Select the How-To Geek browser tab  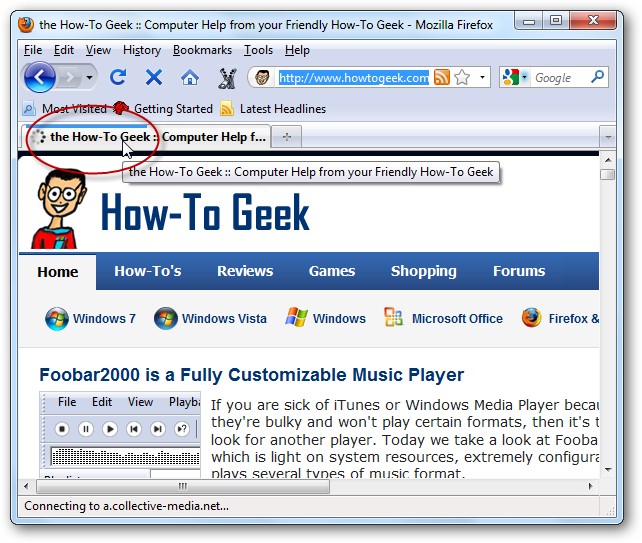(146, 137)
